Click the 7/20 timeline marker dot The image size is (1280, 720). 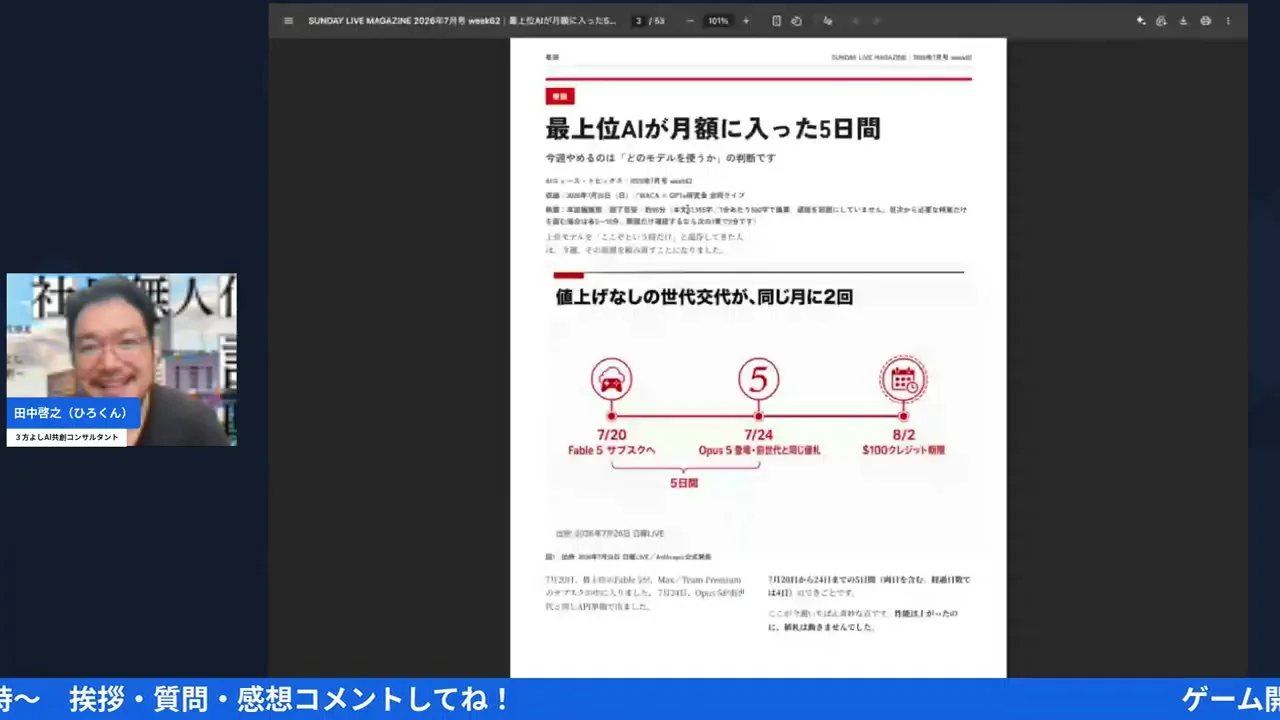click(x=611, y=416)
